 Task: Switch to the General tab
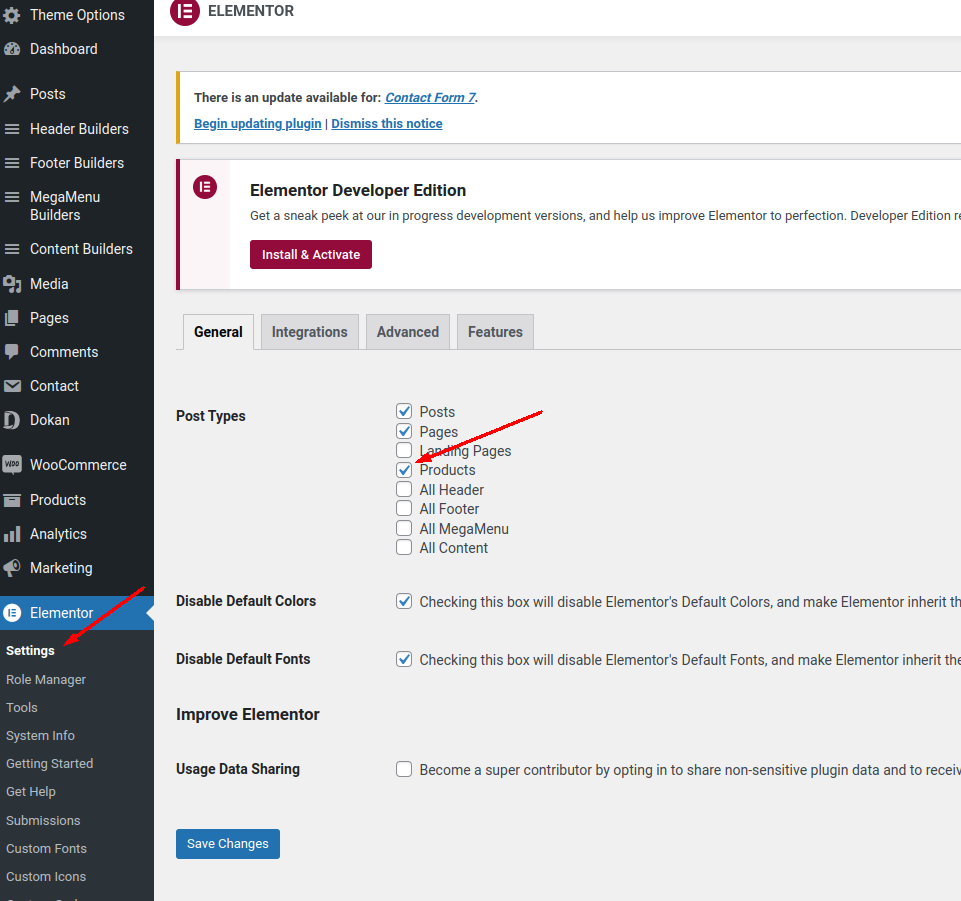(x=218, y=332)
